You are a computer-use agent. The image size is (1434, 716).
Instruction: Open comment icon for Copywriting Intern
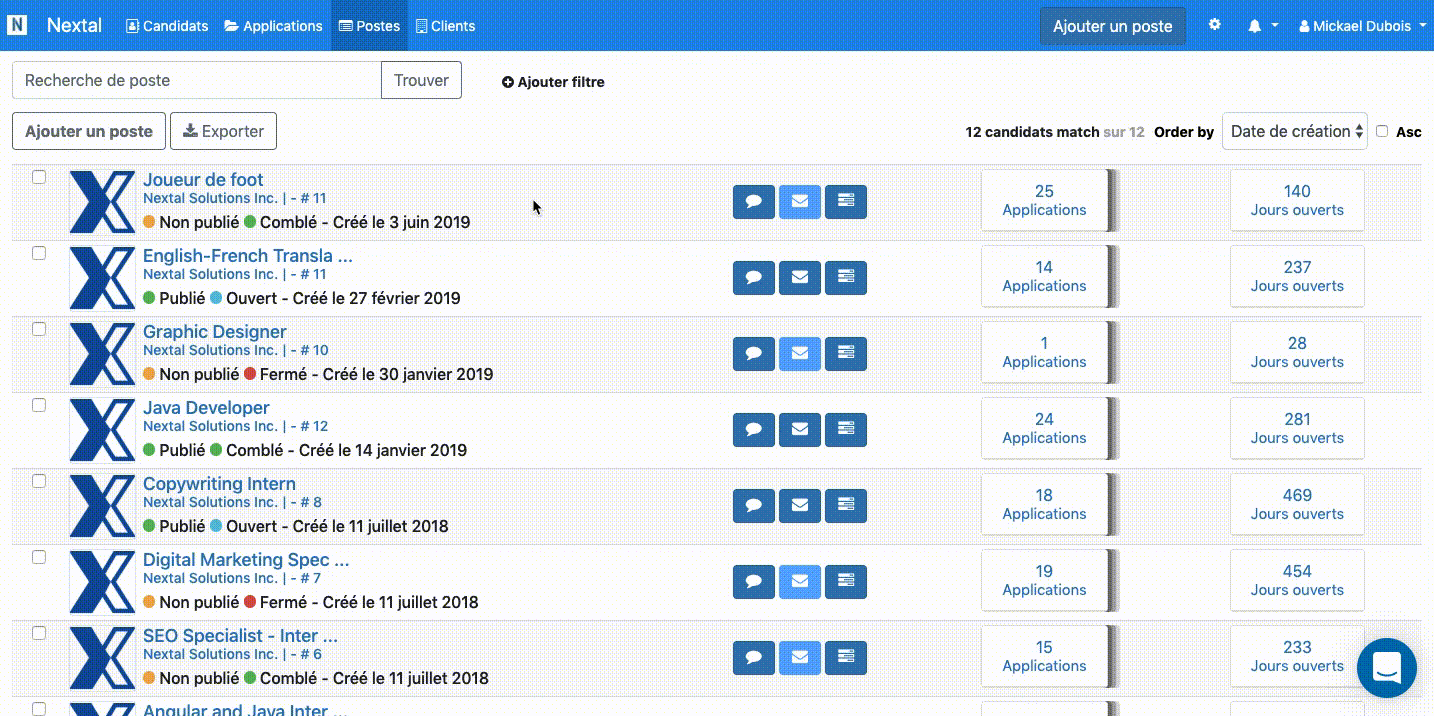coord(754,506)
